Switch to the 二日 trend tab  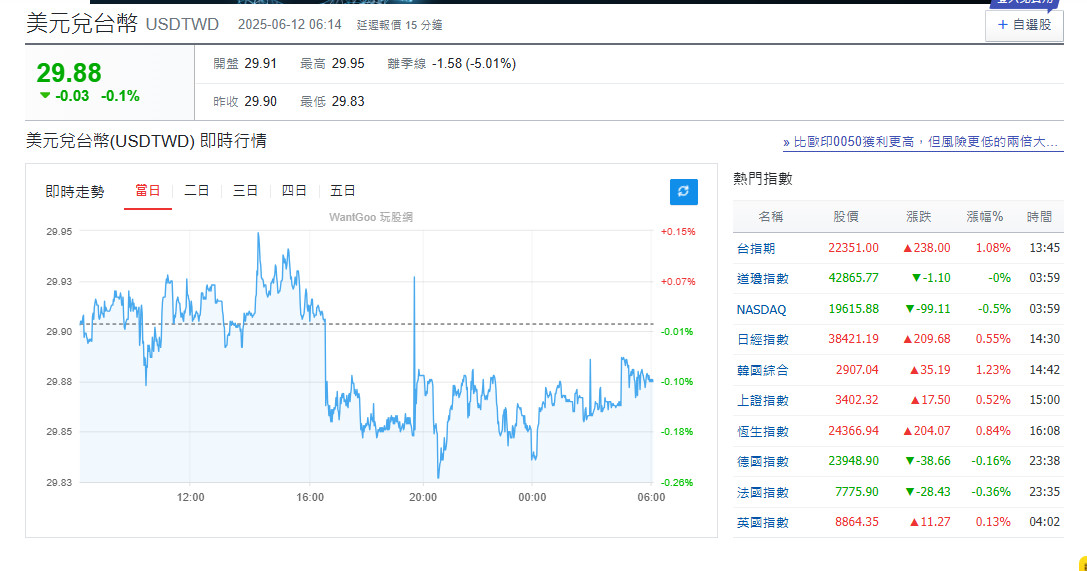coord(197,191)
